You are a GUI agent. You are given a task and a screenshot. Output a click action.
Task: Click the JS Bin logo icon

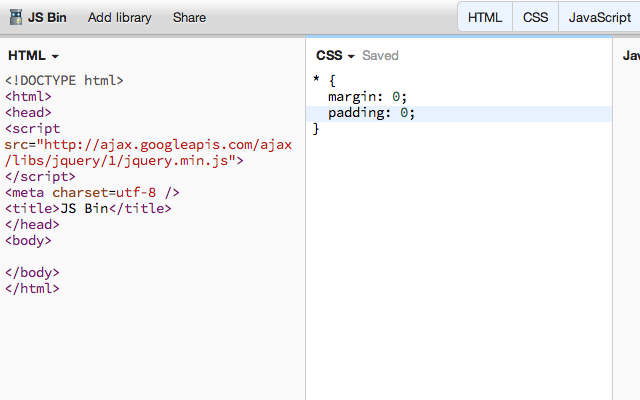(15, 17)
